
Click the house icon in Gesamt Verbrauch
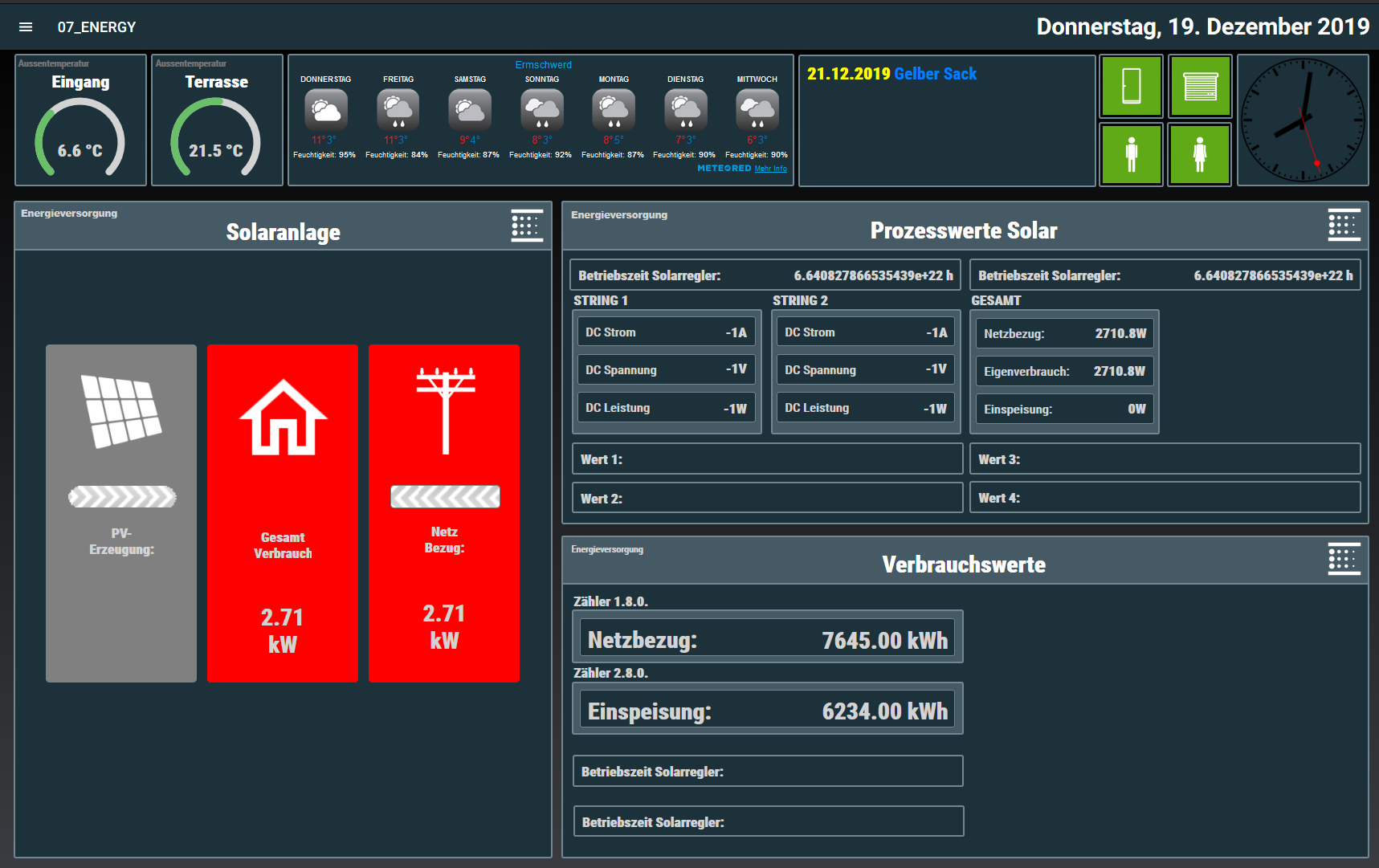(283, 417)
